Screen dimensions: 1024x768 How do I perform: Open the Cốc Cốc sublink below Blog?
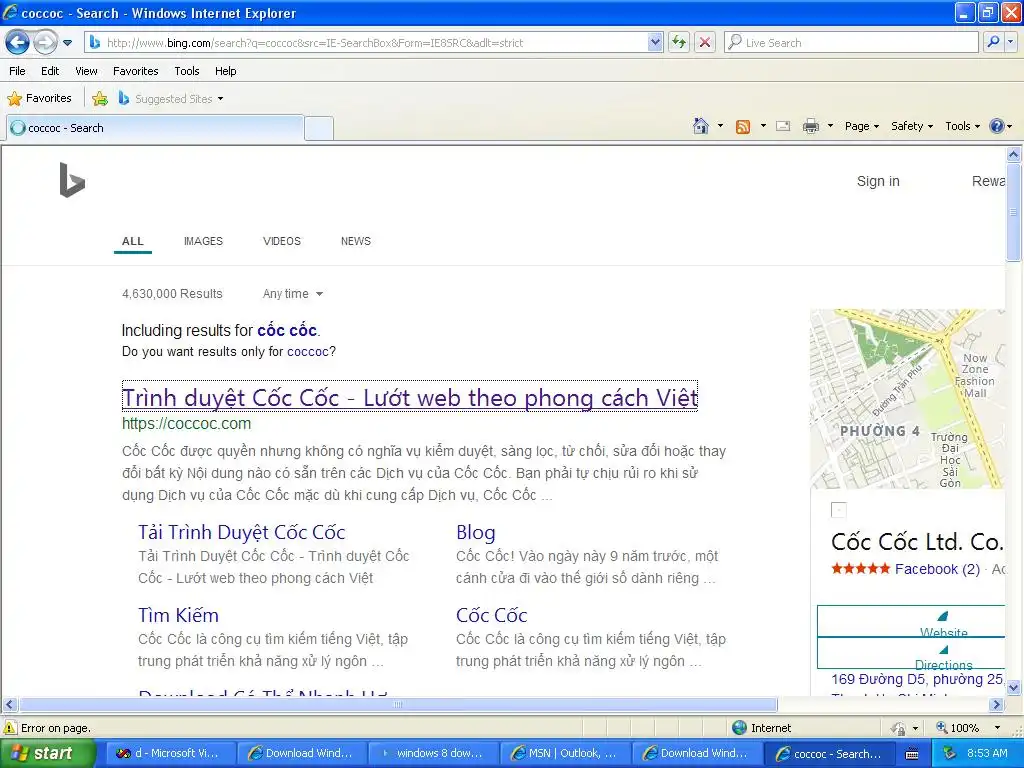point(491,615)
